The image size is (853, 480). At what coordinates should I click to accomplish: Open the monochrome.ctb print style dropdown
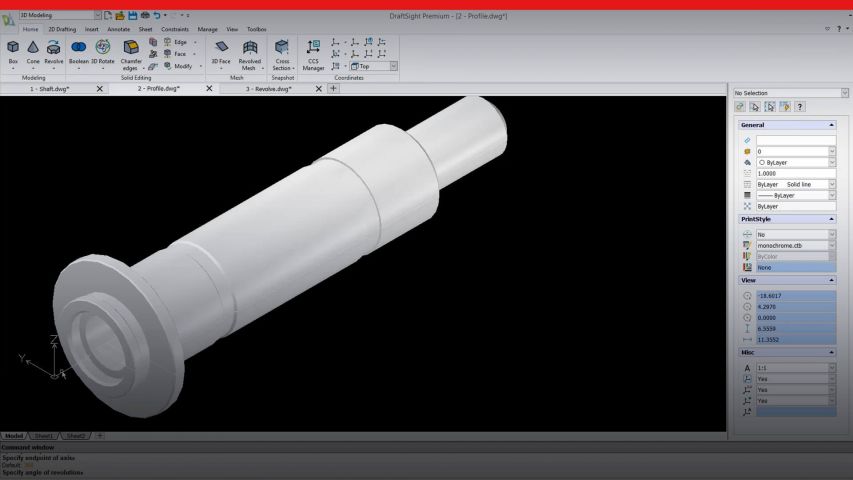(832, 246)
